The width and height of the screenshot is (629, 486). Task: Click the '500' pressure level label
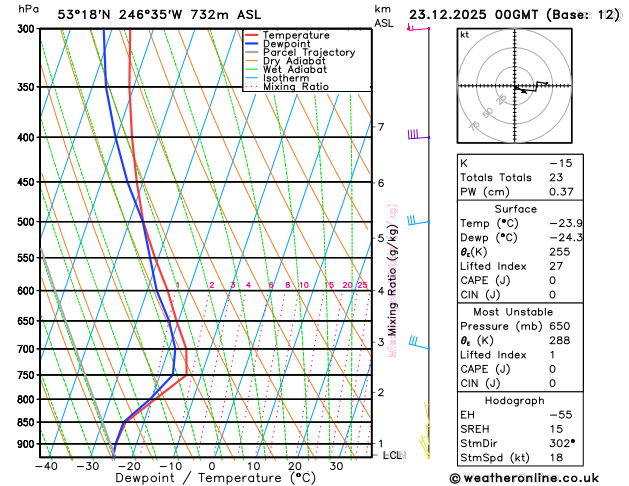[28, 222]
